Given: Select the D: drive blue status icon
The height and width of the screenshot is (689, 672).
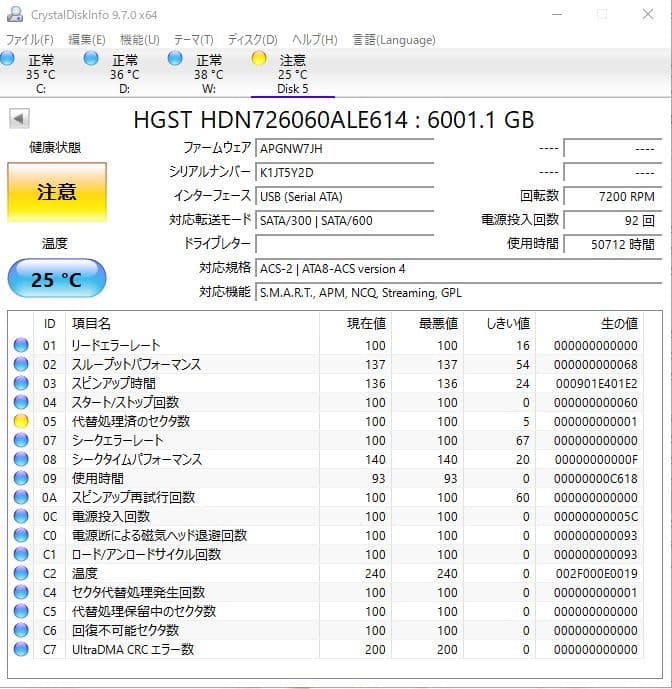Looking at the screenshot, I should 91,58.
